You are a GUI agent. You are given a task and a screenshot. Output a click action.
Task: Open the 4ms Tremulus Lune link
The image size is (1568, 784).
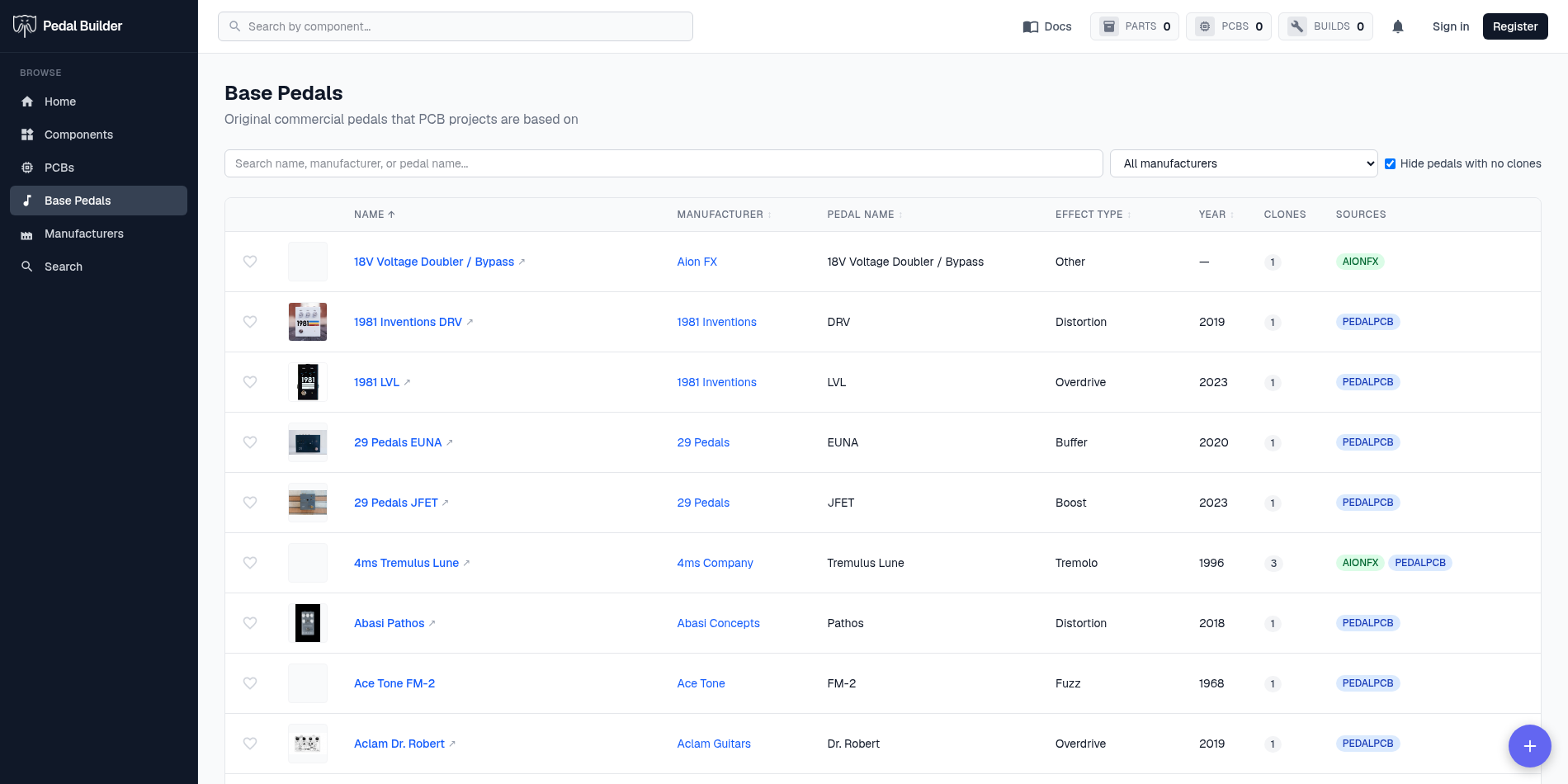pos(406,563)
